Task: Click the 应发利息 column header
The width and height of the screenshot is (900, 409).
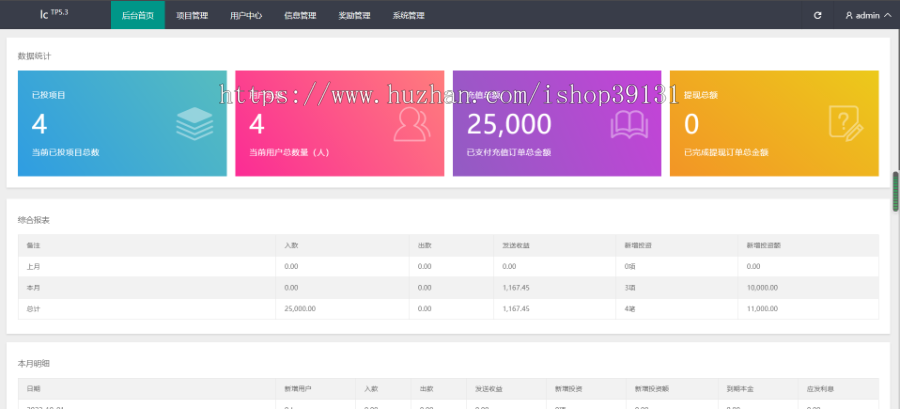Action: tap(820, 389)
